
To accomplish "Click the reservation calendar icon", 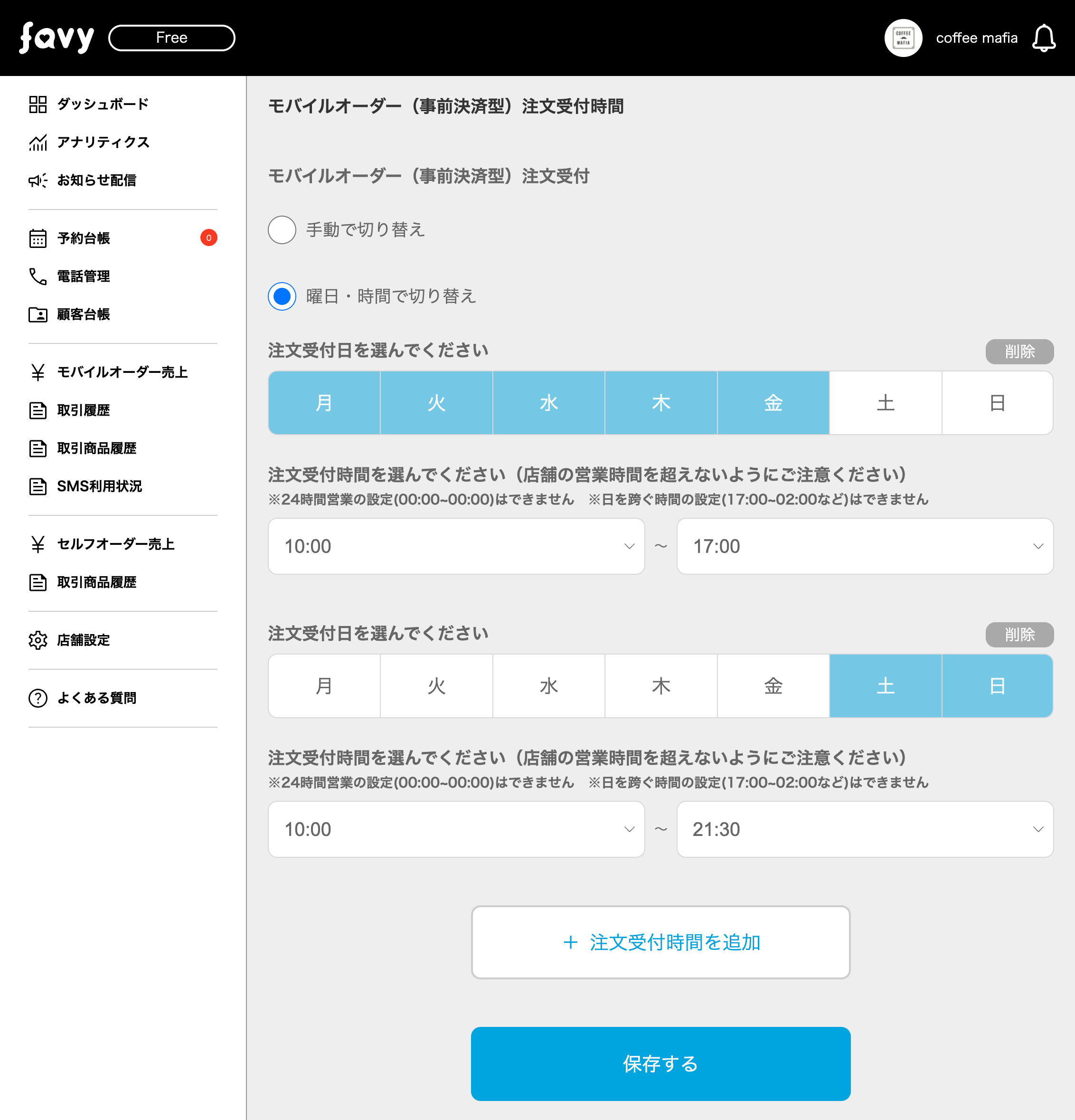I will point(38,238).
